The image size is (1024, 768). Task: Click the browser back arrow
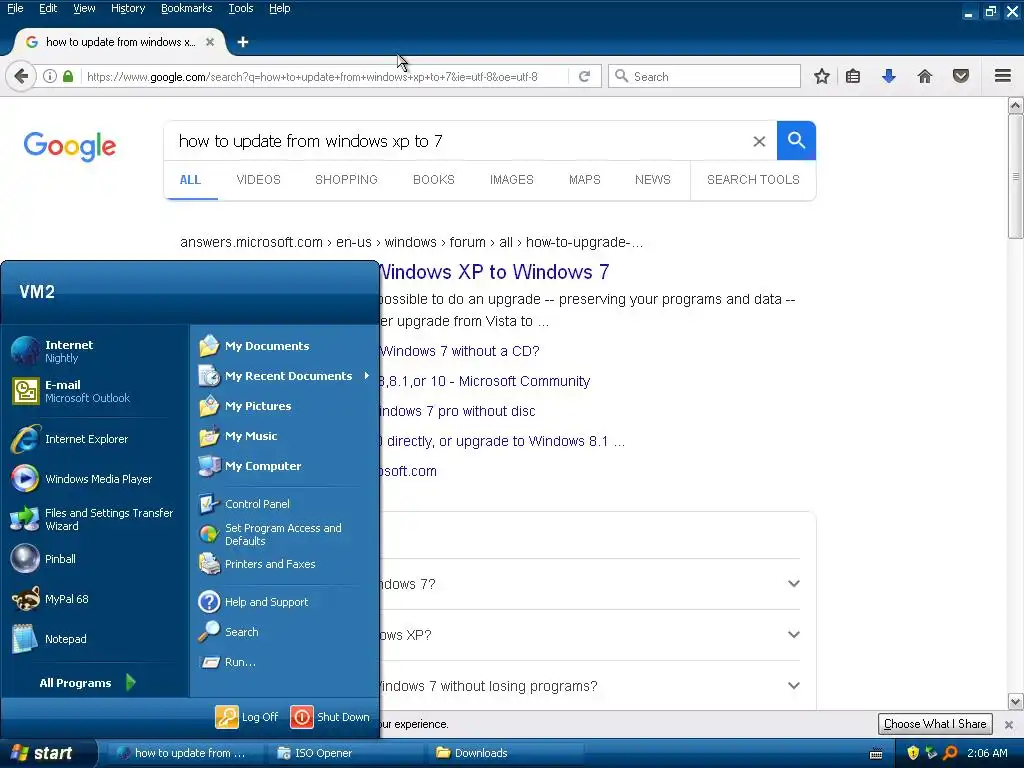[21, 76]
